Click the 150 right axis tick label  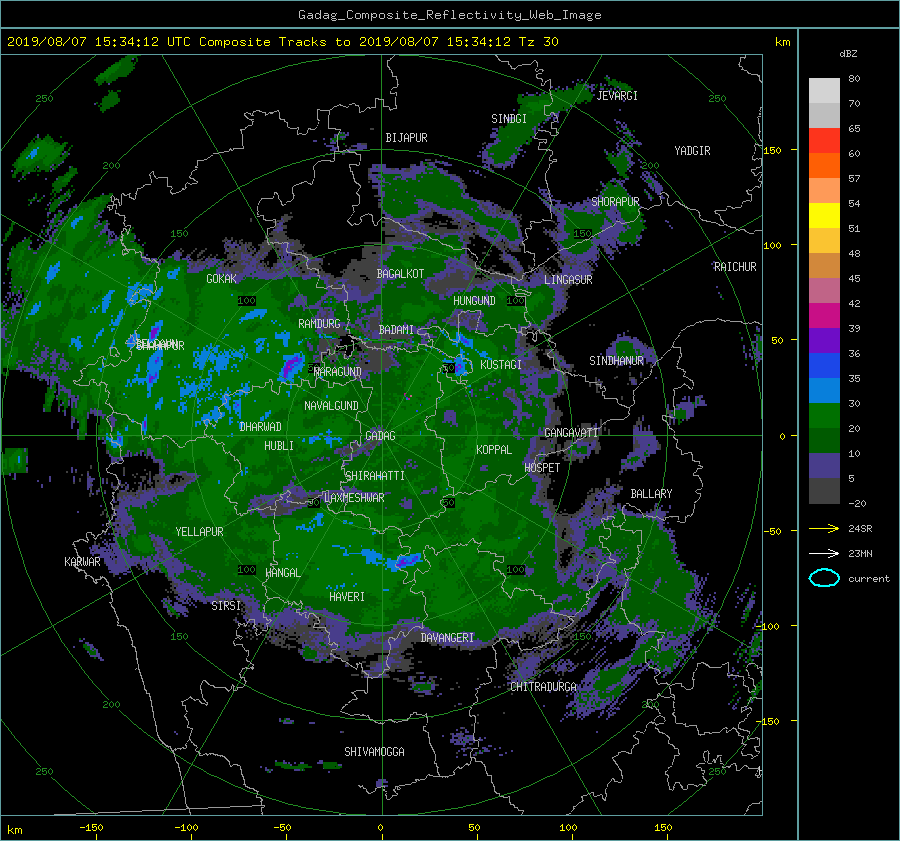click(x=772, y=150)
